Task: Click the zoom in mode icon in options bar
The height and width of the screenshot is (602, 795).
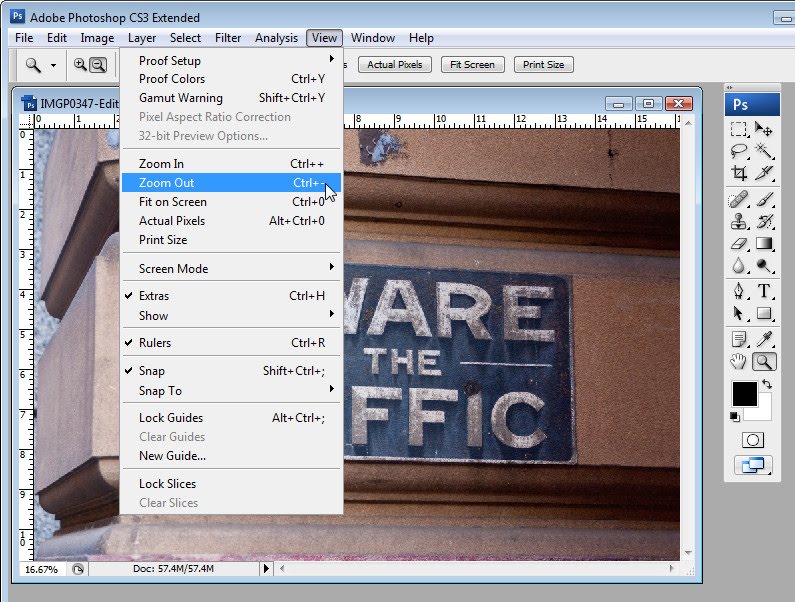Action: [x=80, y=64]
